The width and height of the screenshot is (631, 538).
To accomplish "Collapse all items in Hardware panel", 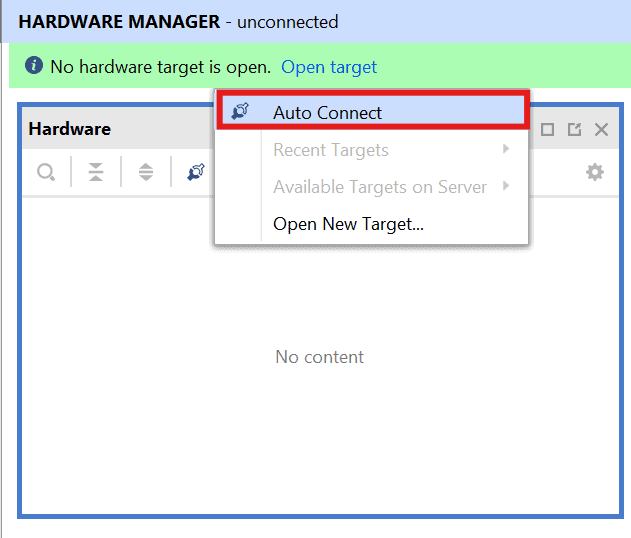I will [96, 172].
